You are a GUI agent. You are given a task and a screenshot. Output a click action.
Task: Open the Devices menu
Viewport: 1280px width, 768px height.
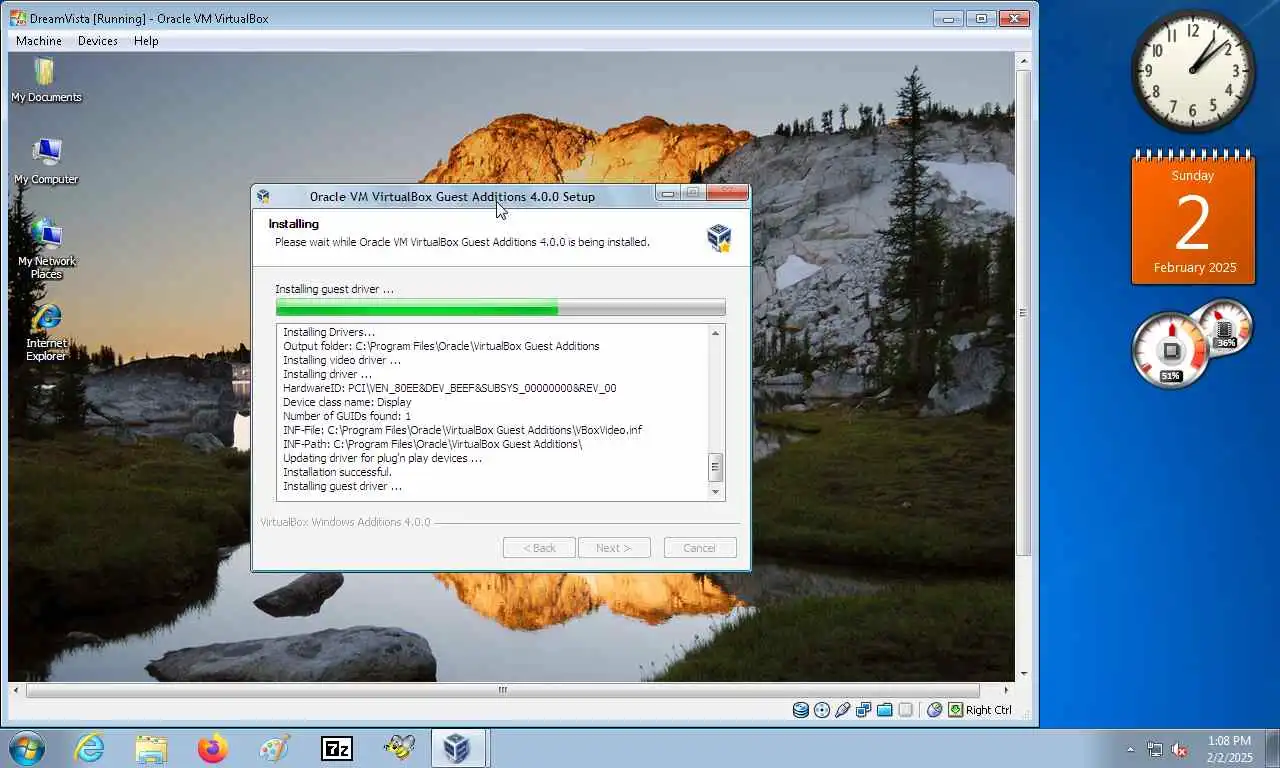(97, 41)
